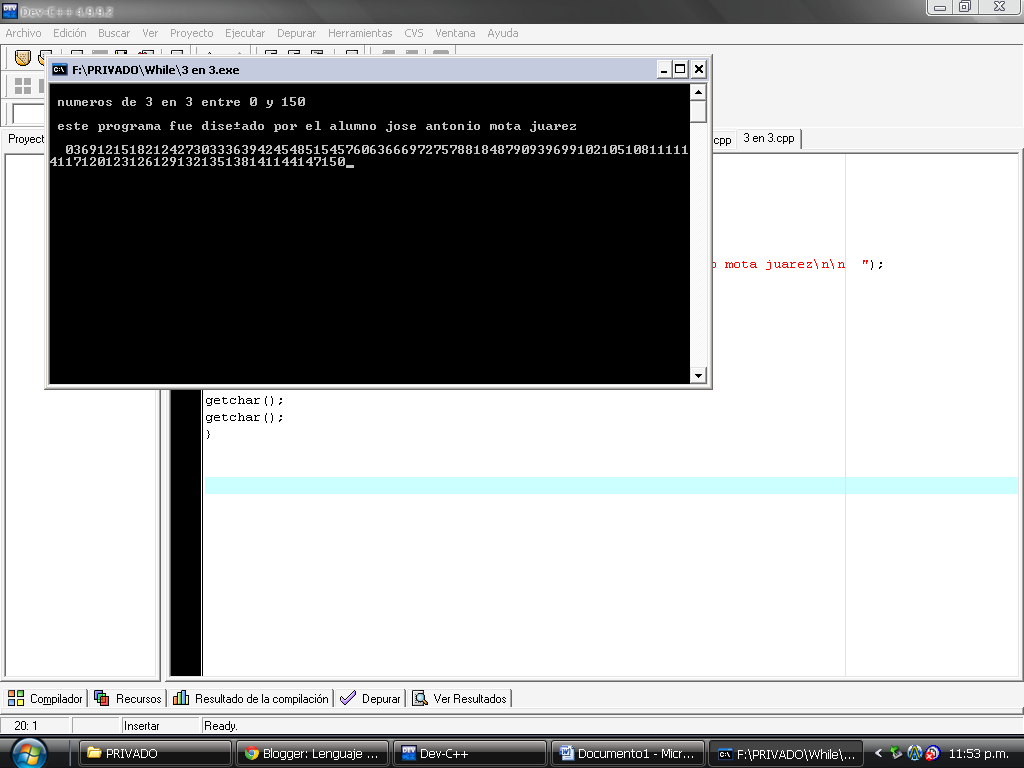Click the Compilador grid icon at the bottom
Image resolution: width=1024 pixels, height=768 pixels.
(14, 697)
